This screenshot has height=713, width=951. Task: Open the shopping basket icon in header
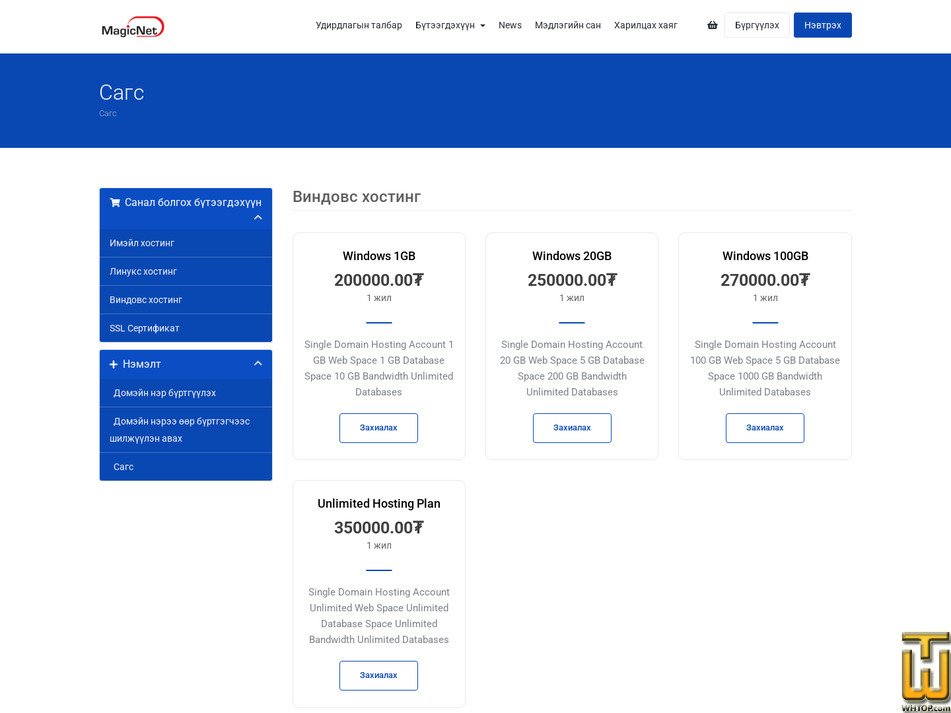[x=712, y=25]
